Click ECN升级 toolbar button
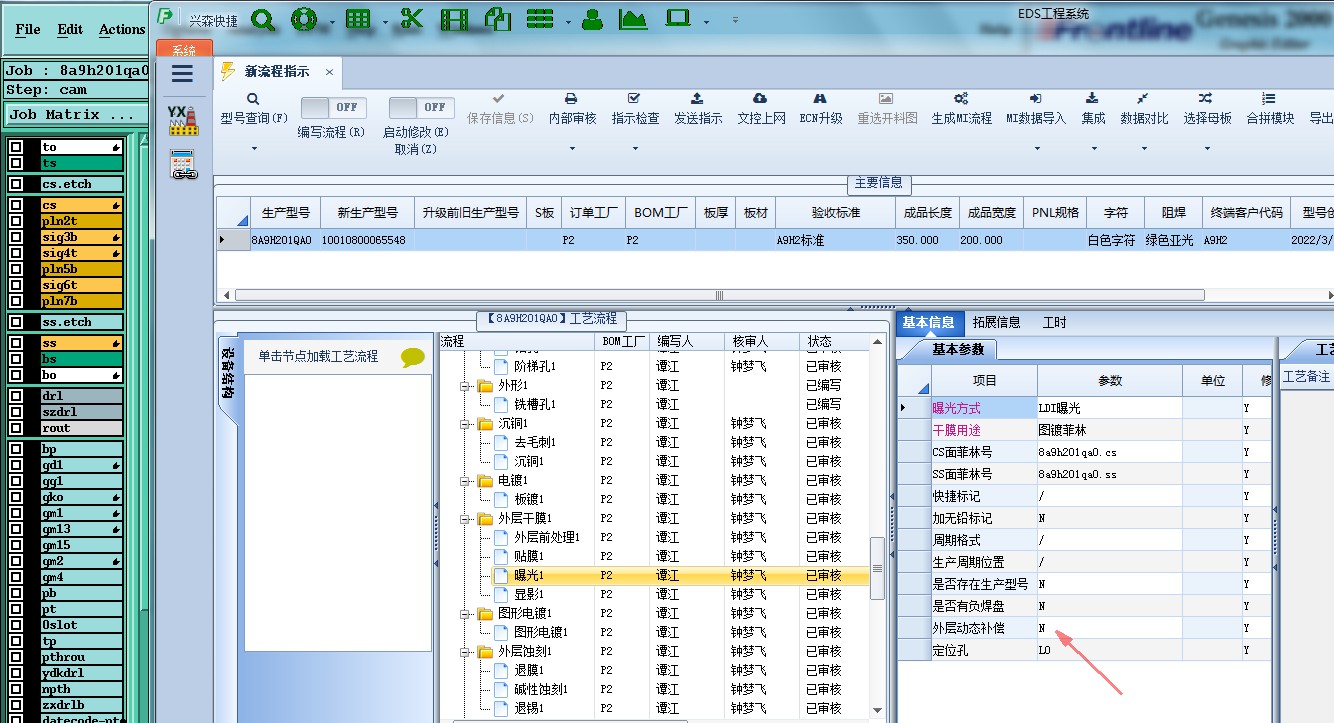The height and width of the screenshot is (723, 1334). tap(821, 109)
